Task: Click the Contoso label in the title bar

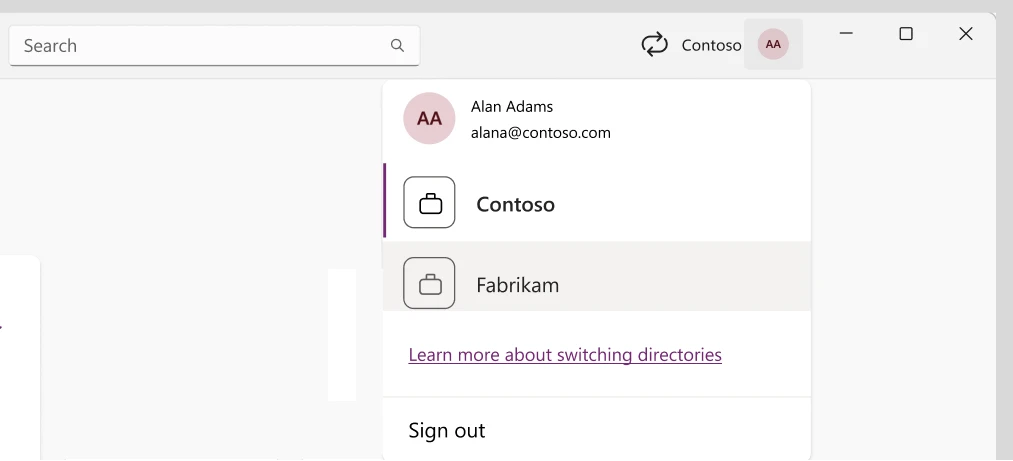Action: click(x=711, y=45)
